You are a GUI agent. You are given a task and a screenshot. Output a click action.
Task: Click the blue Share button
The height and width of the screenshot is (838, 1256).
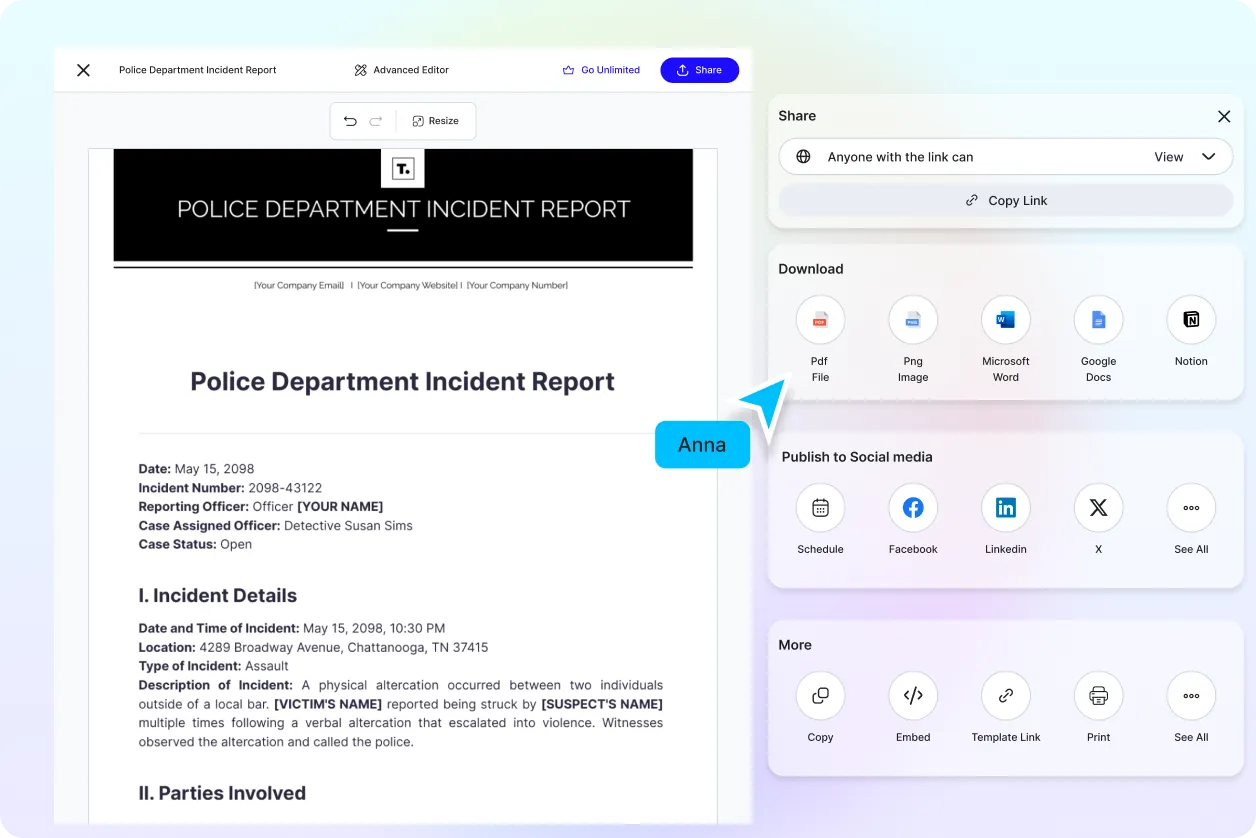click(699, 70)
